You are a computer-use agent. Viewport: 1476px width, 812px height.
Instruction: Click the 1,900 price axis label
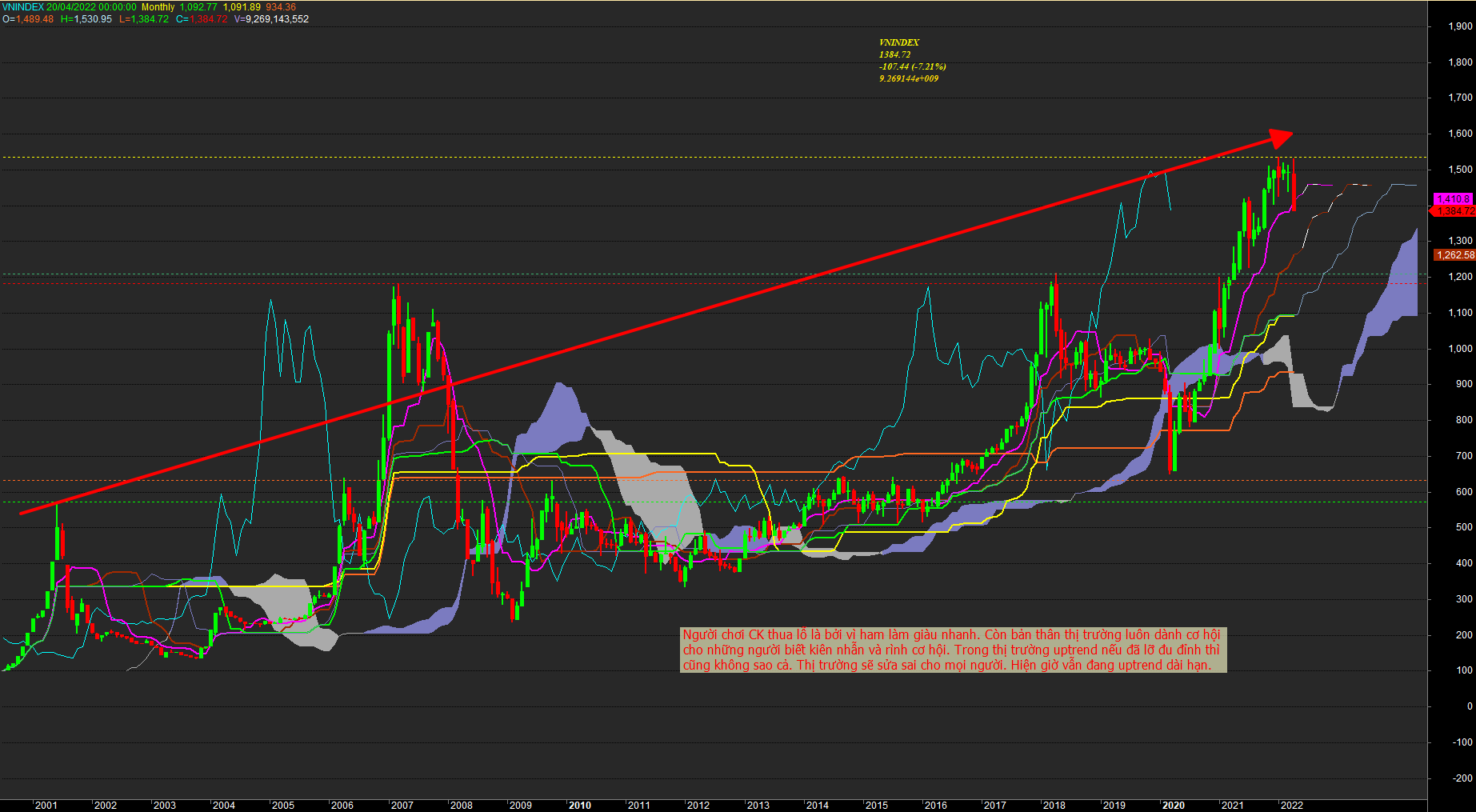pyautogui.click(x=1461, y=26)
